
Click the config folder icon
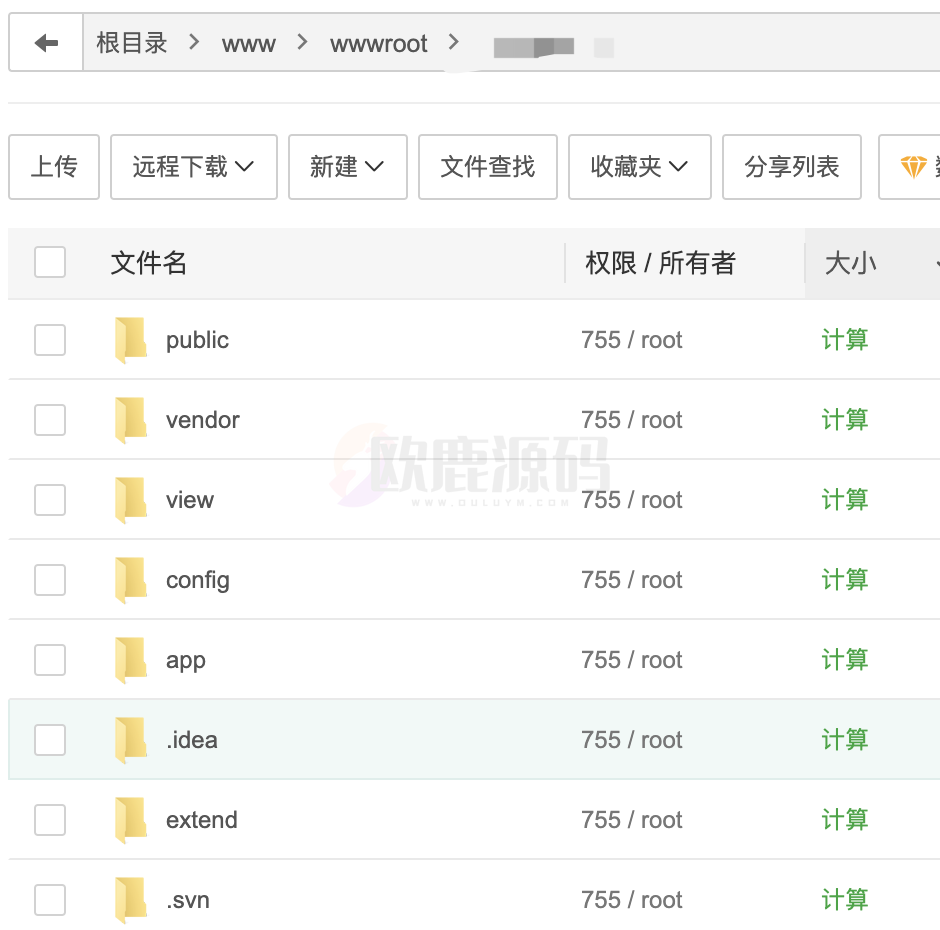131,580
